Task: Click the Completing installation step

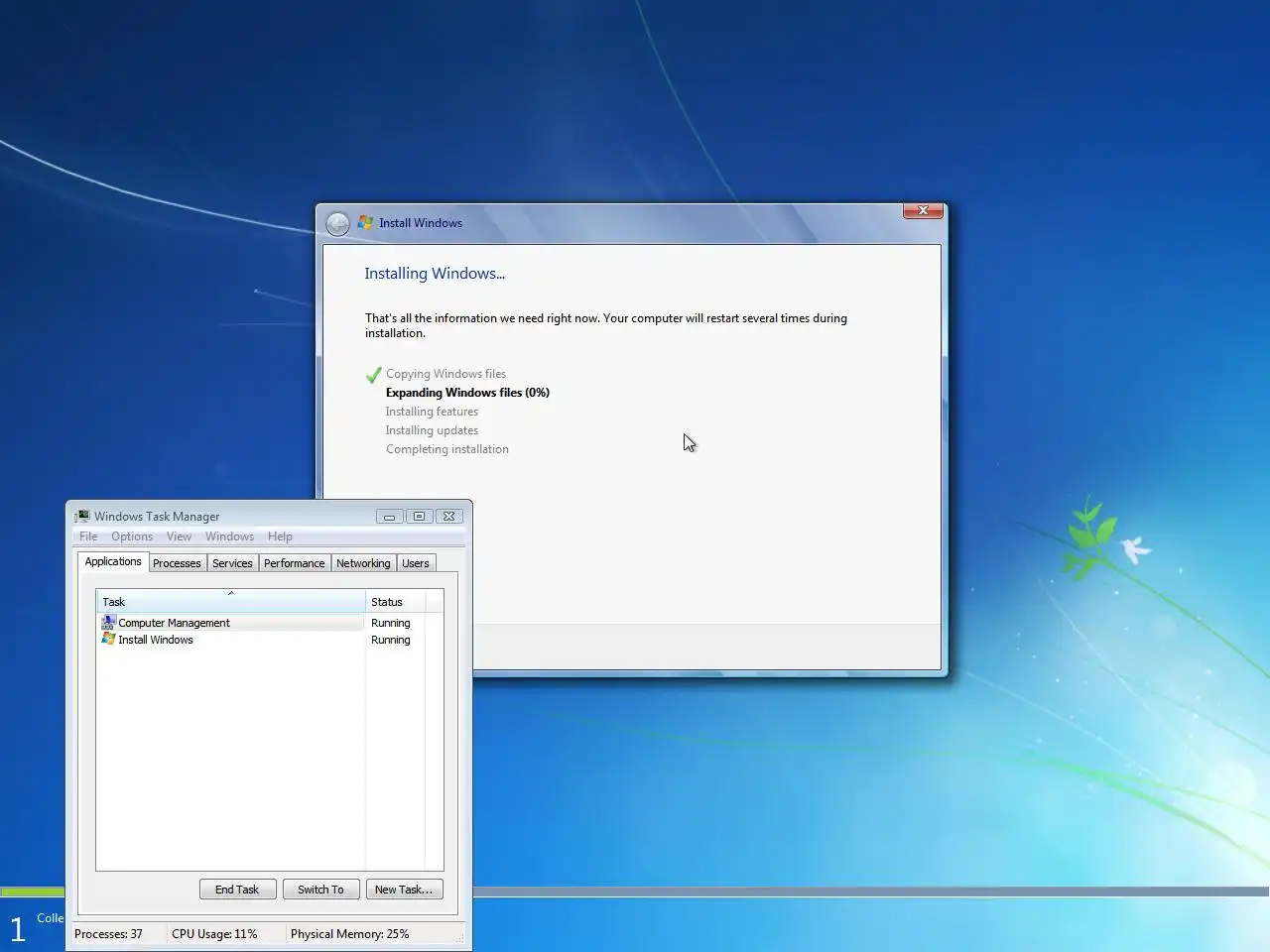Action: (446, 449)
